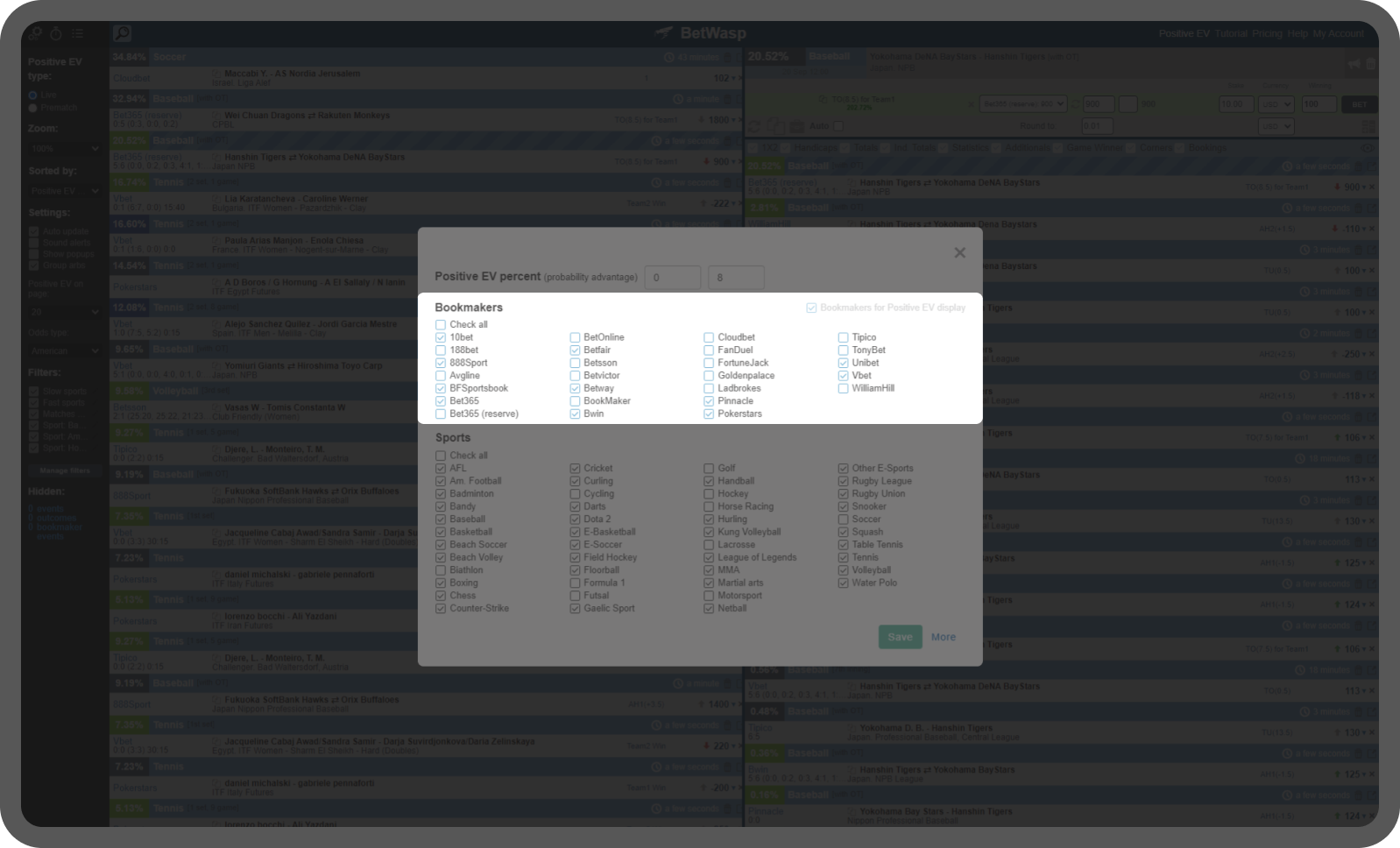Expand the Sorted by dropdown

coord(65,191)
